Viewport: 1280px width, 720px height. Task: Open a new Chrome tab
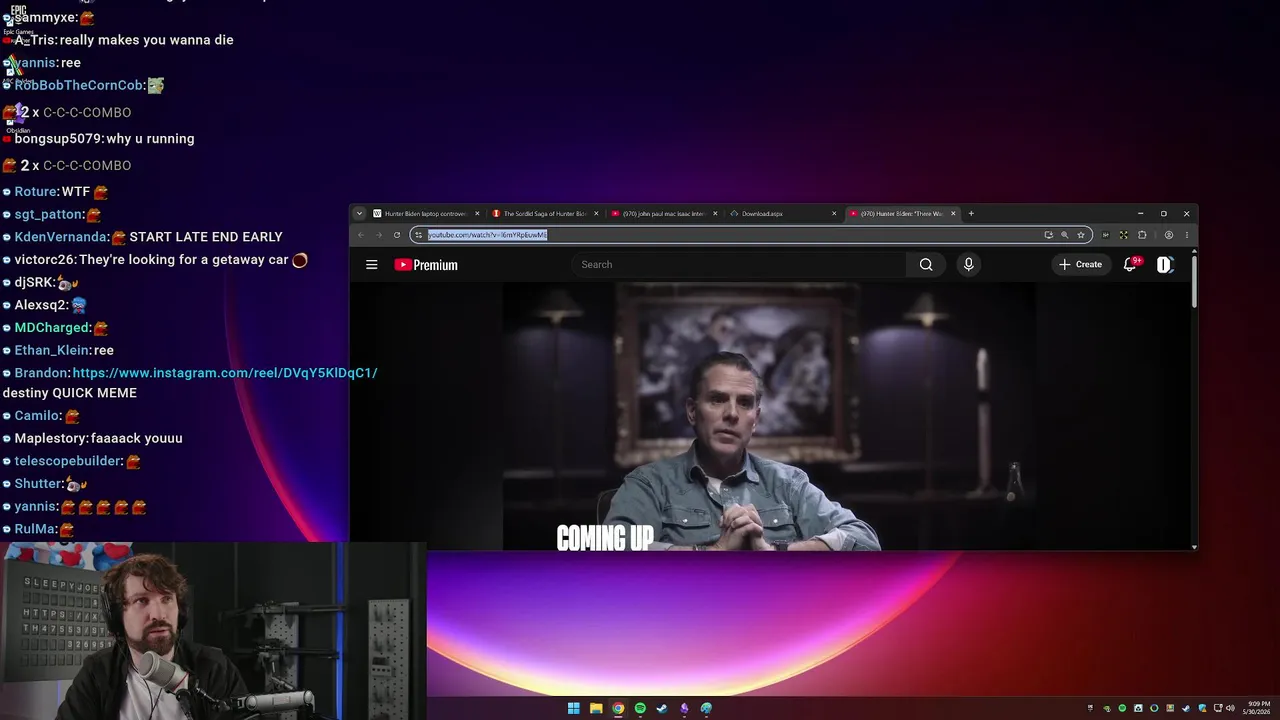pyautogui.click(x=971, y=213)
